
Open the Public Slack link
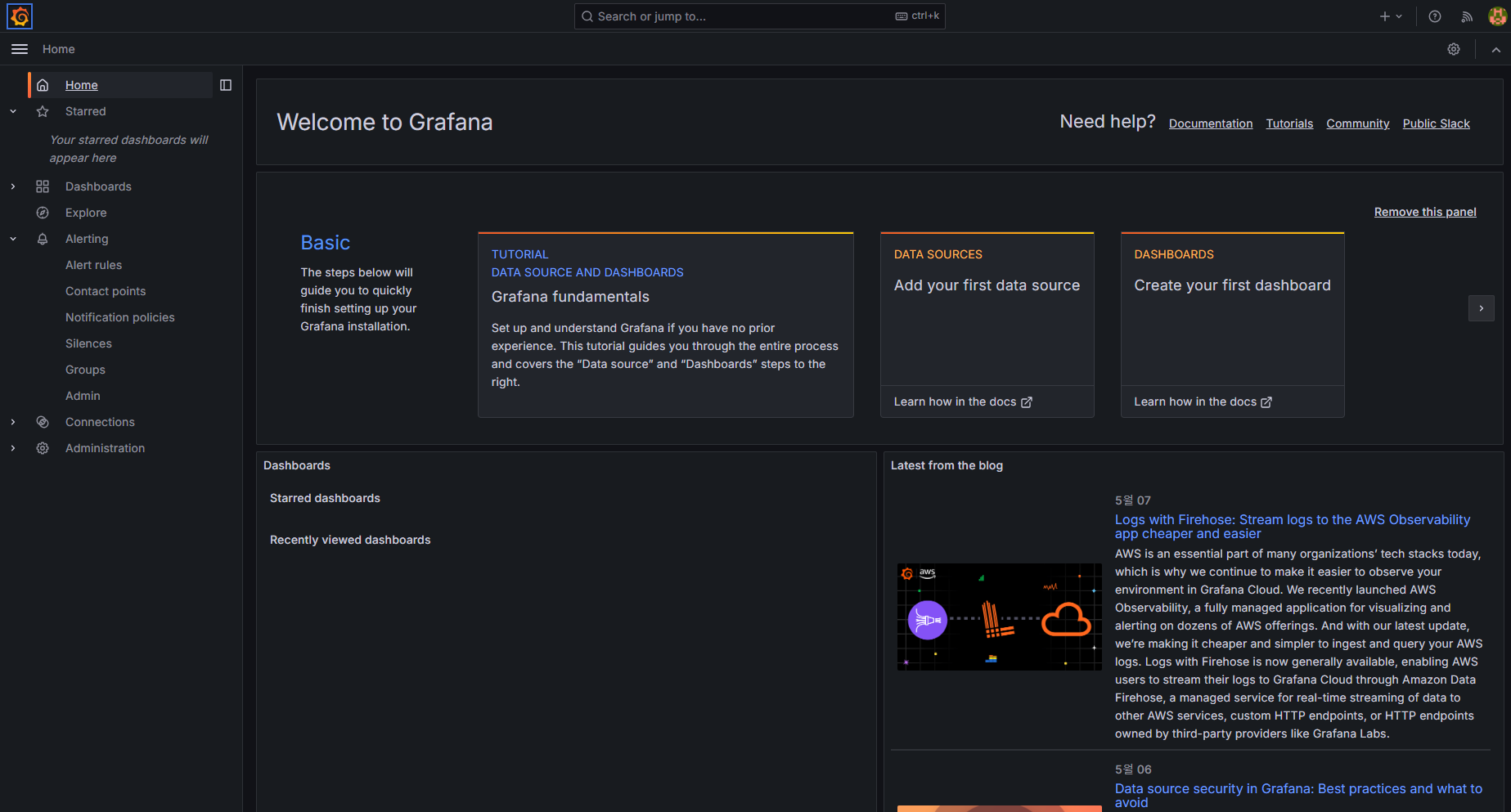click(1436, 123)
